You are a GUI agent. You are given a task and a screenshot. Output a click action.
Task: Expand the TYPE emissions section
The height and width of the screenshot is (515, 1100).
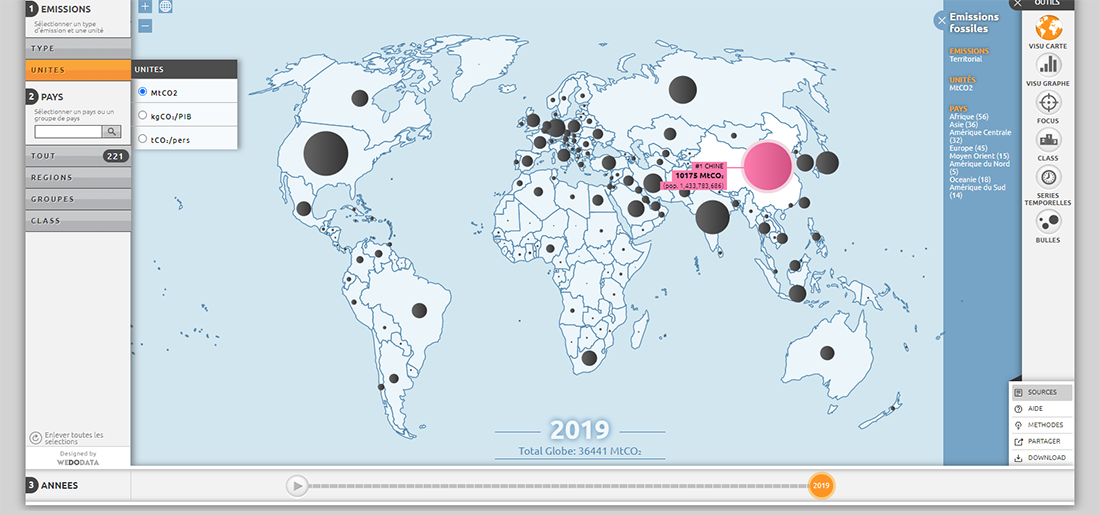click(x=78, y=48)
